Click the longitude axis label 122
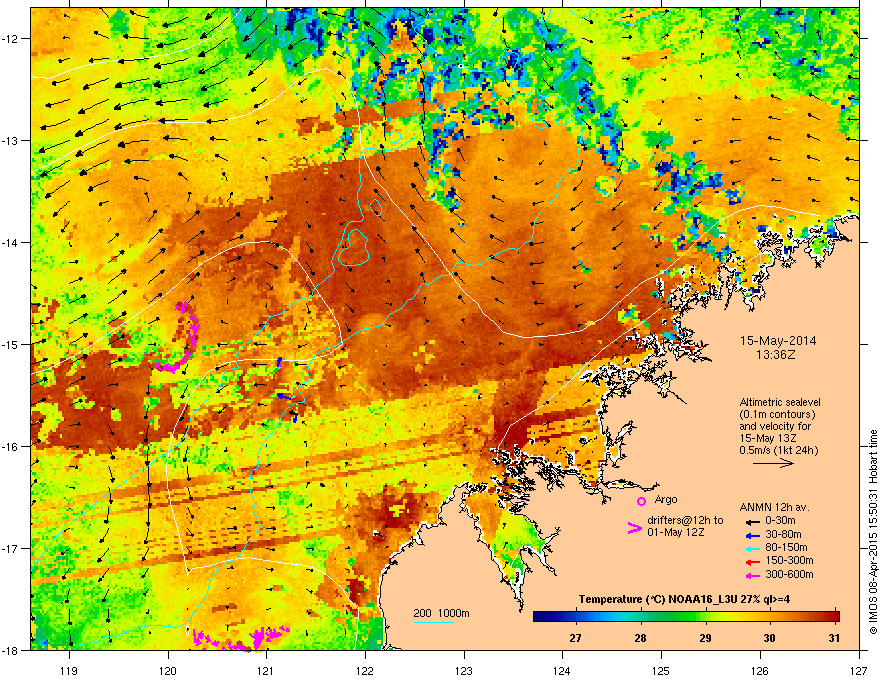880x680 pixels. pyautogui.click(x=365, y=670)
